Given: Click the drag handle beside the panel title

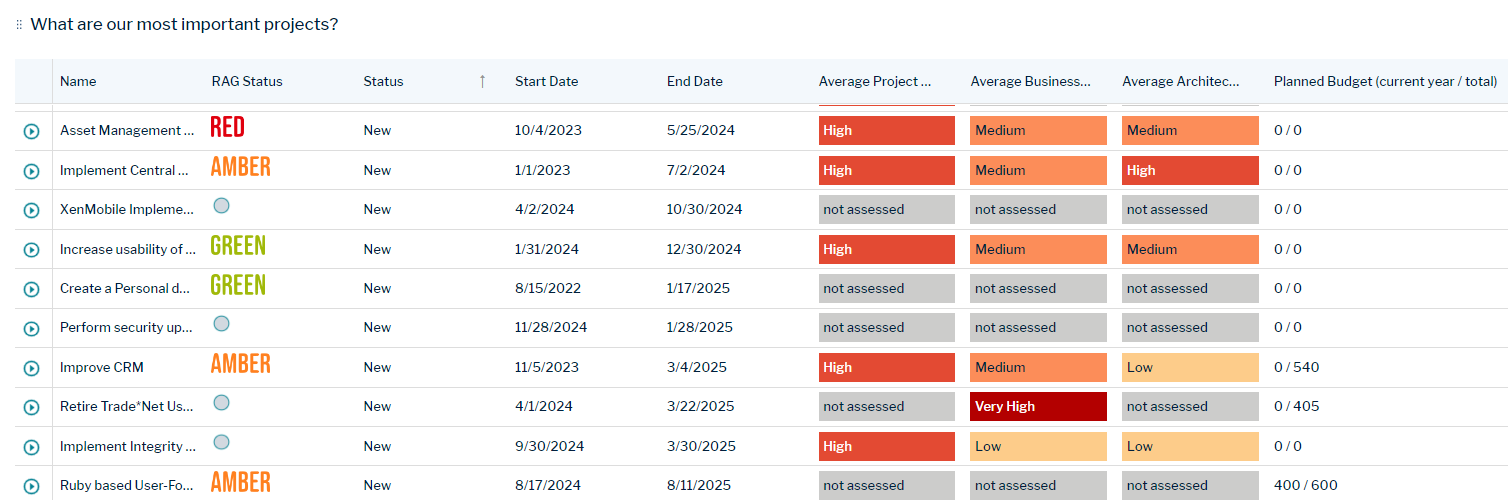Looking at the screenshot, I should (x=19, y=25).
